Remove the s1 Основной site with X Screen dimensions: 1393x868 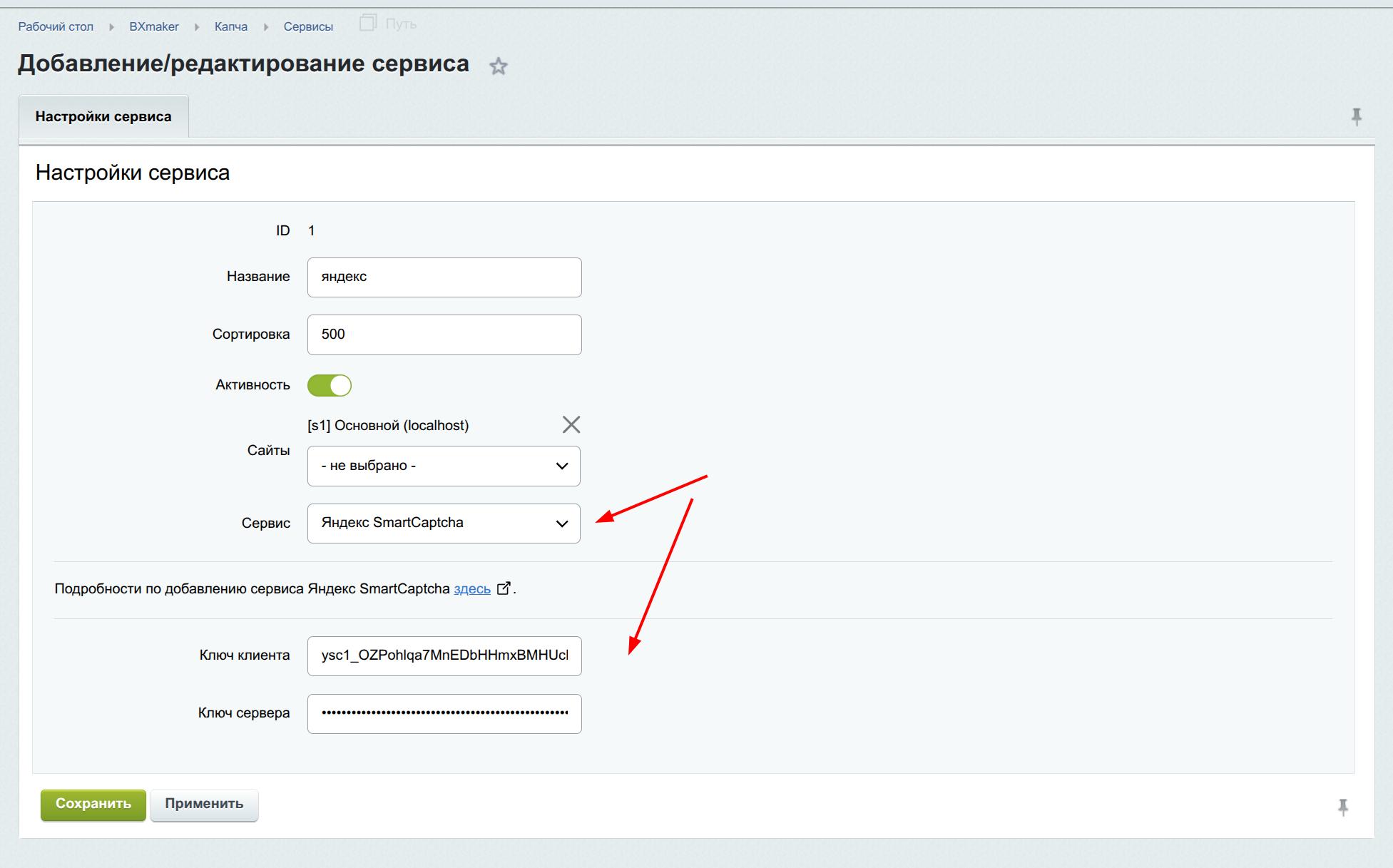571,424
